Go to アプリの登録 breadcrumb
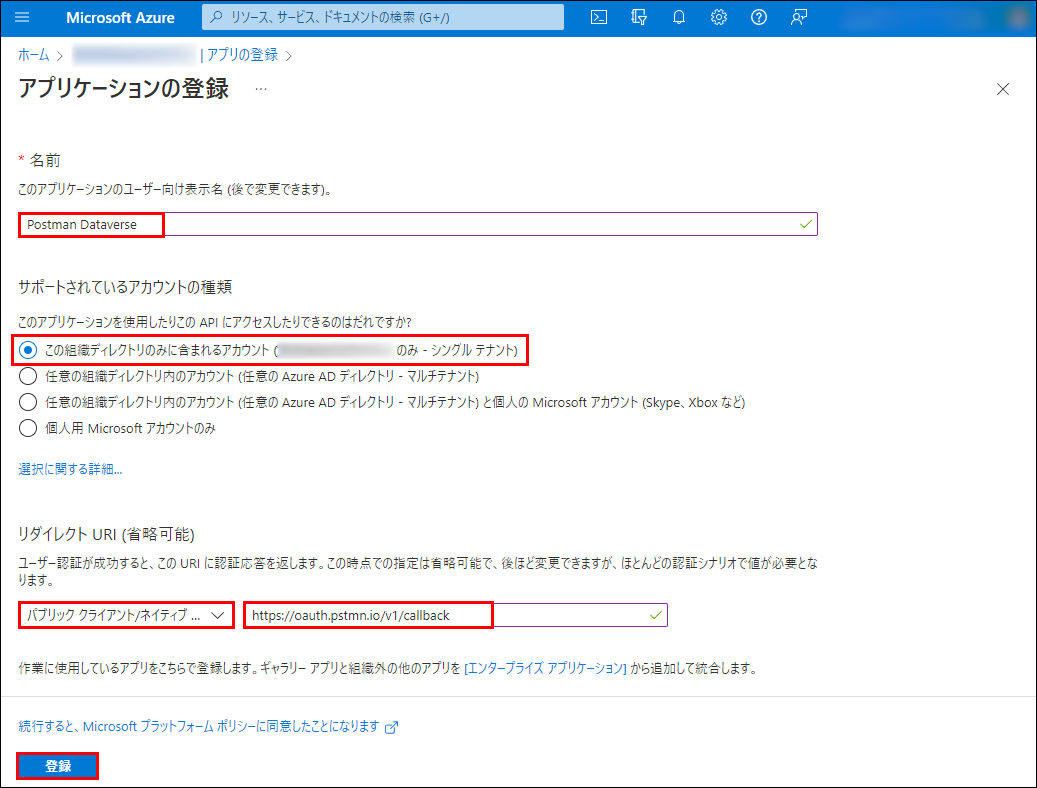Image resolution: width=1037 pixels, height=788 pixels. [243, 55]
